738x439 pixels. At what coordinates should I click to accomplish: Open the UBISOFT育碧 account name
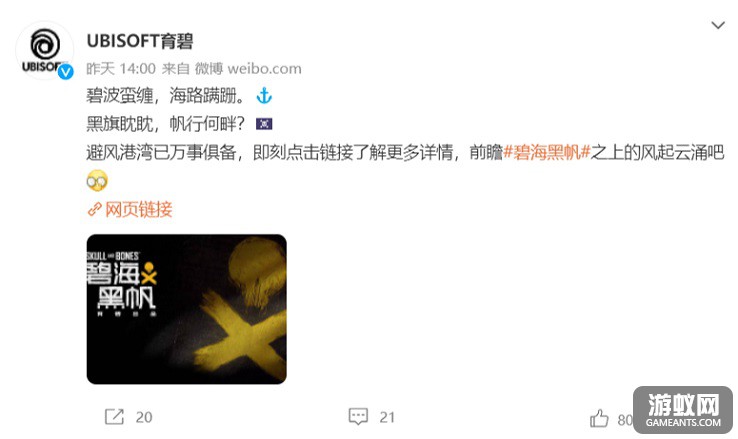tap(140, 41)
